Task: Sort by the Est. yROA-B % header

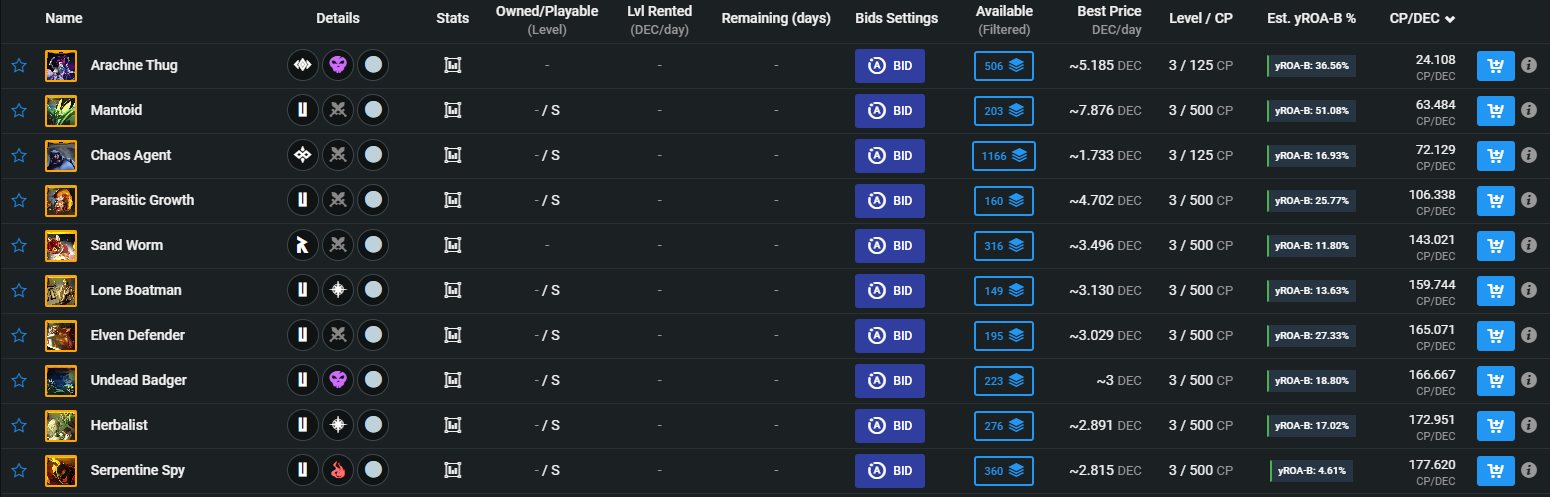Action: pyautogui.click(x=1311, y=19)
